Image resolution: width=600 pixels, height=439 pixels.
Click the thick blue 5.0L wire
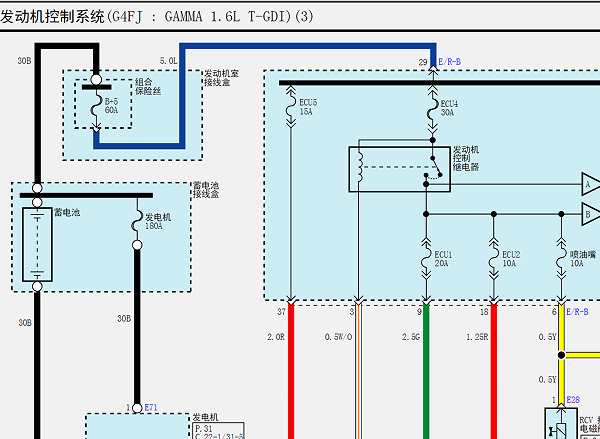(308, 46)
